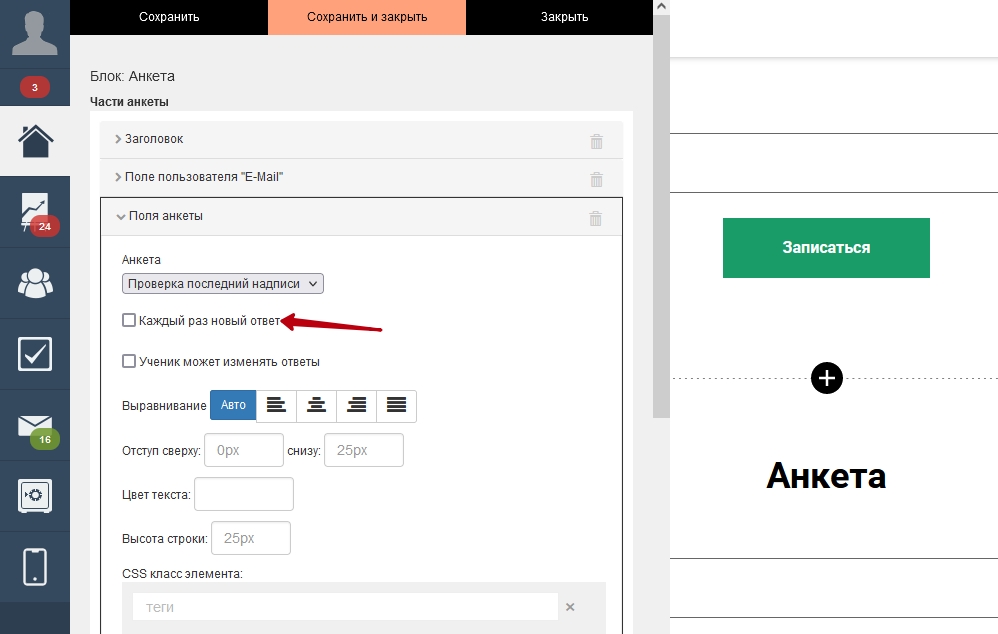Select center alignment button
This screenshot has height=634, width=998.
pyautogui.click(x=316, y=405)
